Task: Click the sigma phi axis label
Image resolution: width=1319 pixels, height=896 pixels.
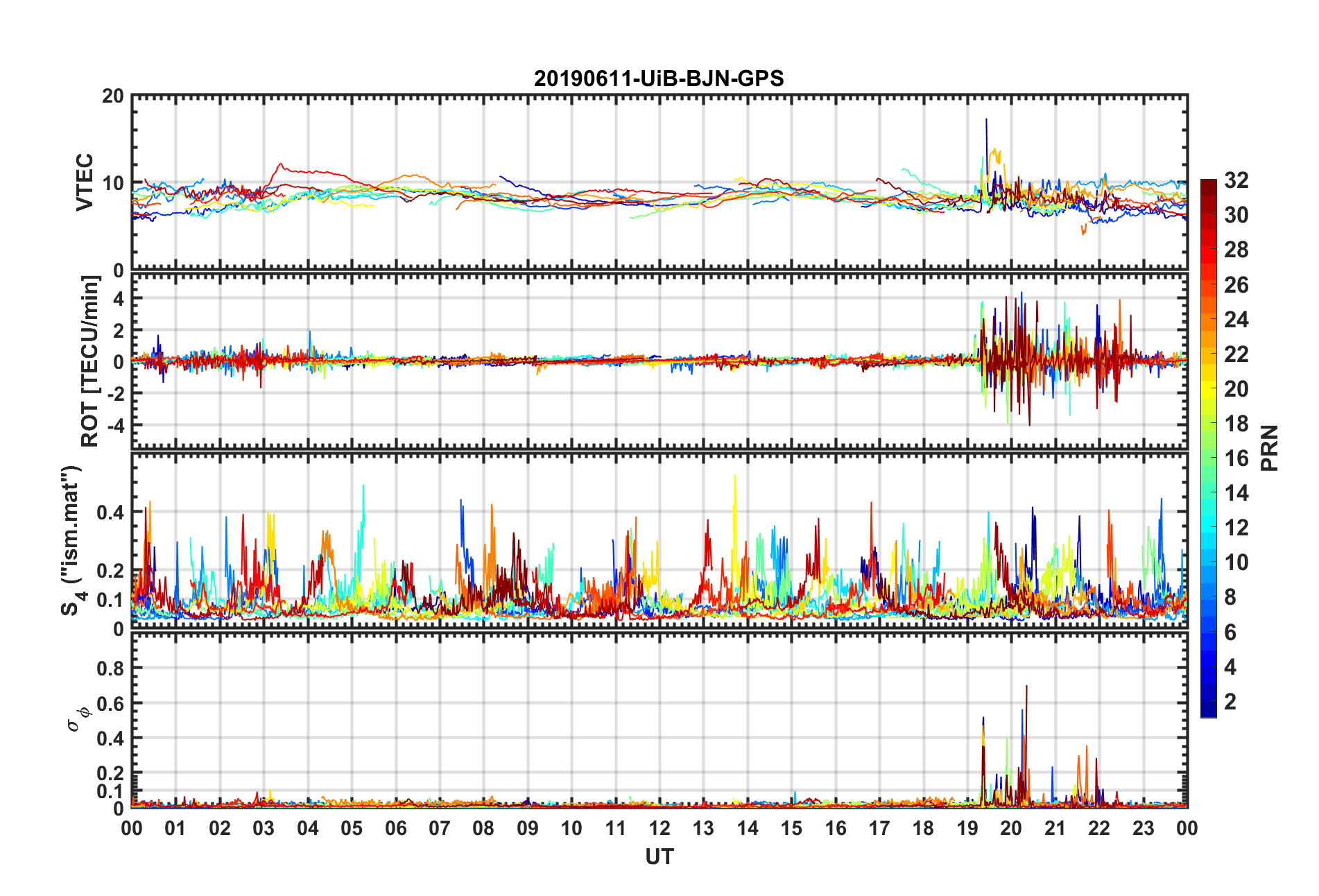Action: pos(78,718)
